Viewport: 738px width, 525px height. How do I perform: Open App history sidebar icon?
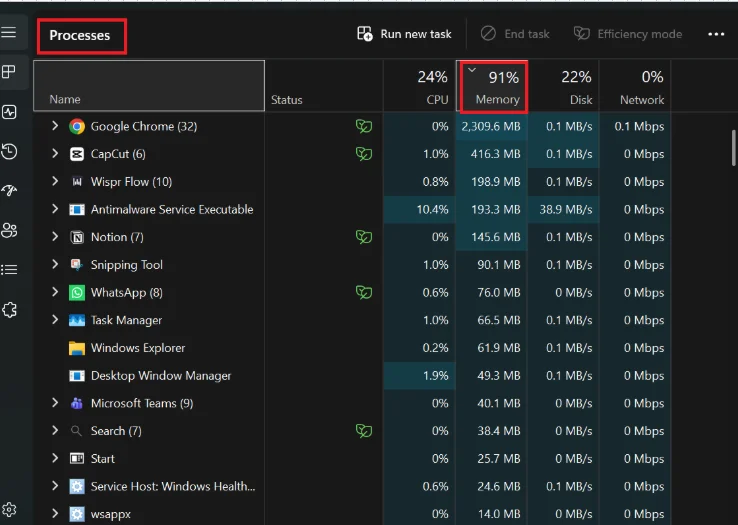pos(9,151)
